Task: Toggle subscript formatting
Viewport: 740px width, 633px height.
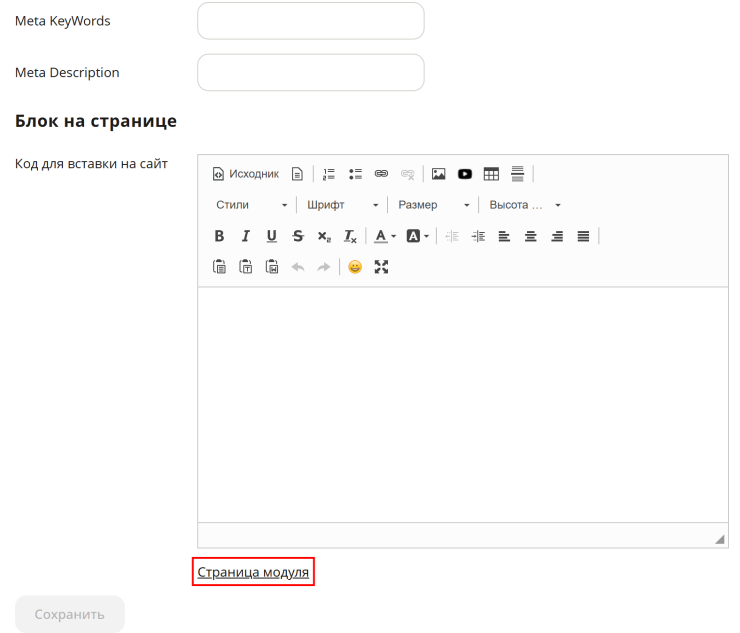Action: [324, 236]
